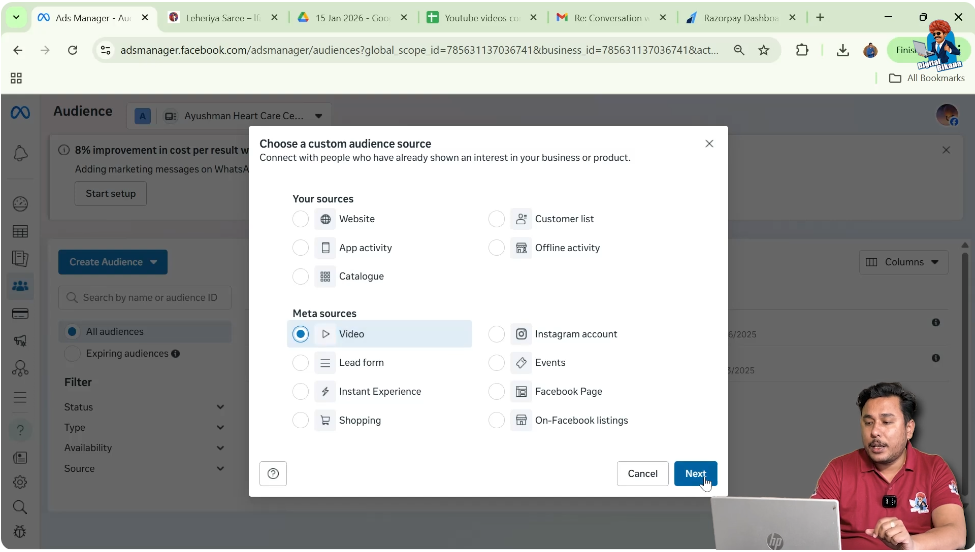
Task: Open notifications bell in sidebar
Action: point(20,153)
